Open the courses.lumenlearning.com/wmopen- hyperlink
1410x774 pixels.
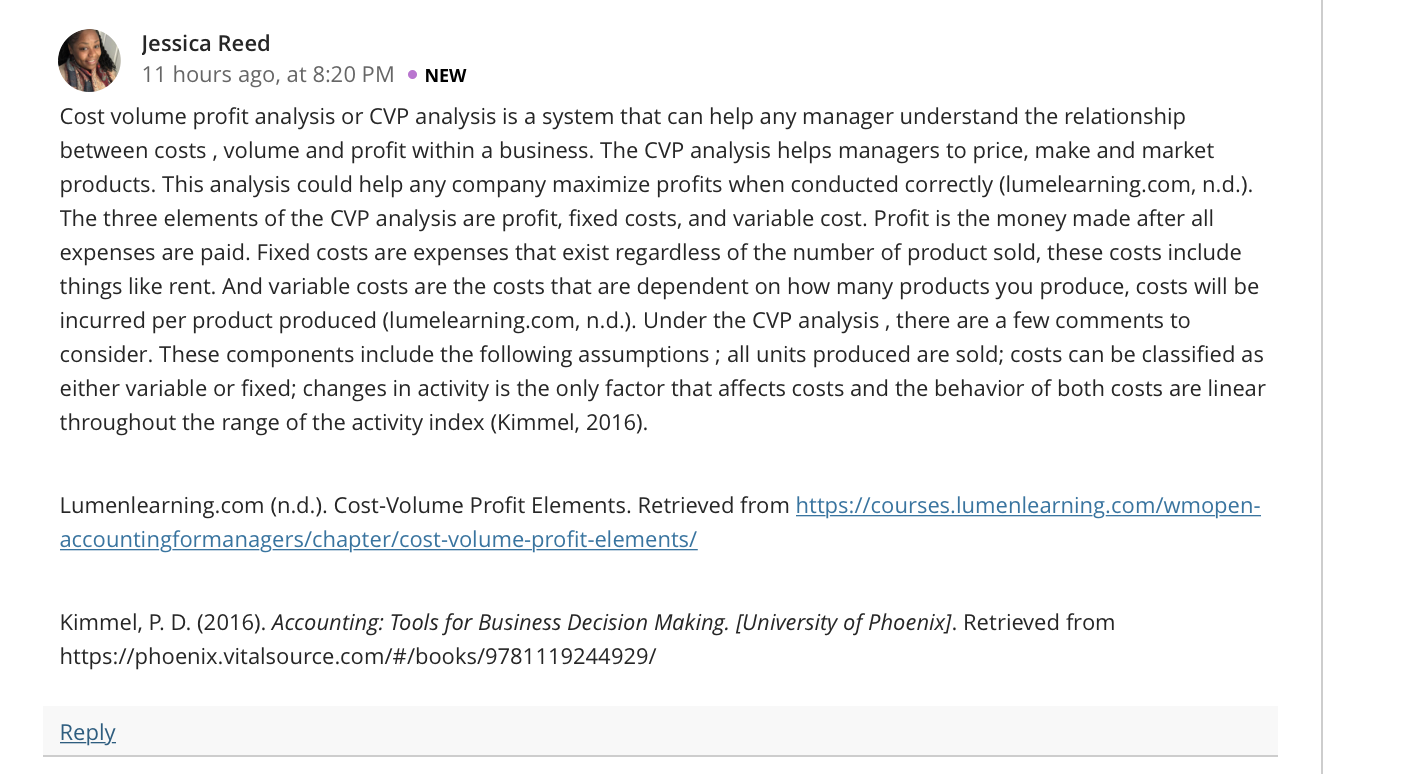[1028, 505]
